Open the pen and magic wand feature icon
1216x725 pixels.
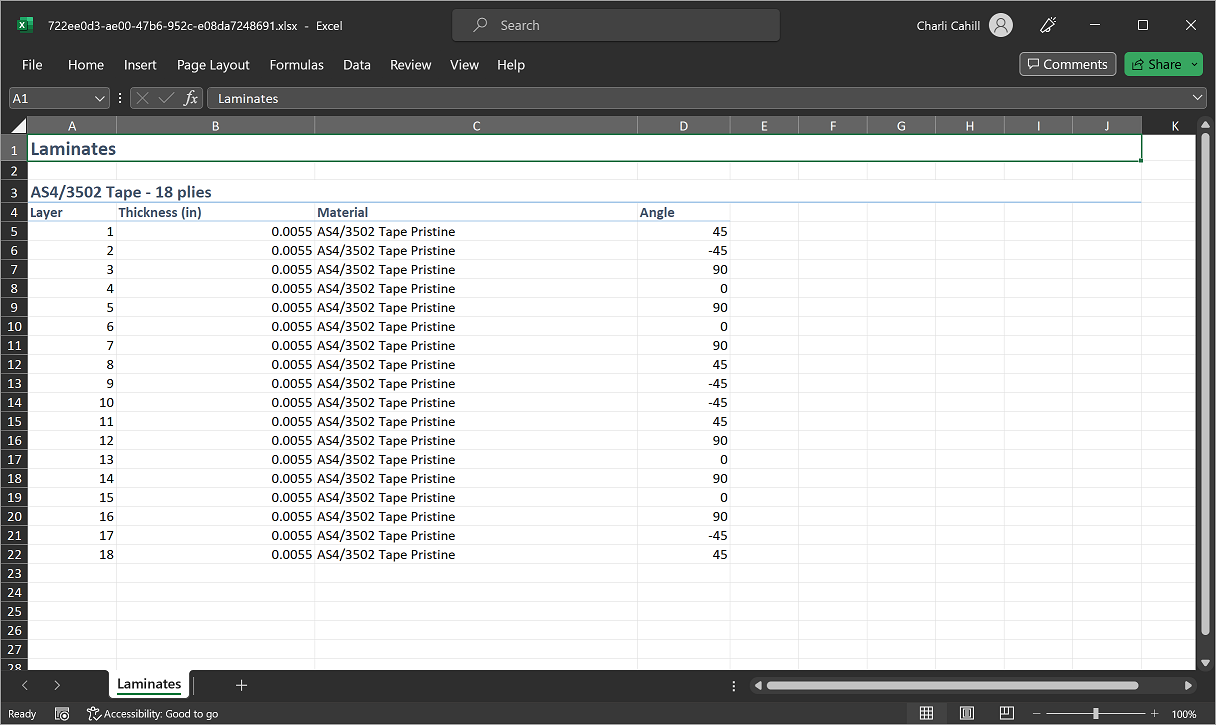1049,26
